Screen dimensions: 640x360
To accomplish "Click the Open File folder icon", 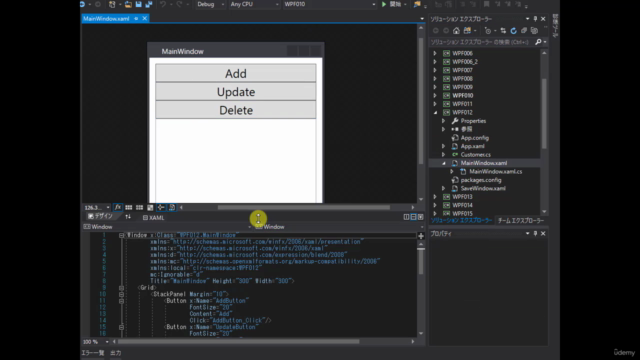I will (128, 4).
